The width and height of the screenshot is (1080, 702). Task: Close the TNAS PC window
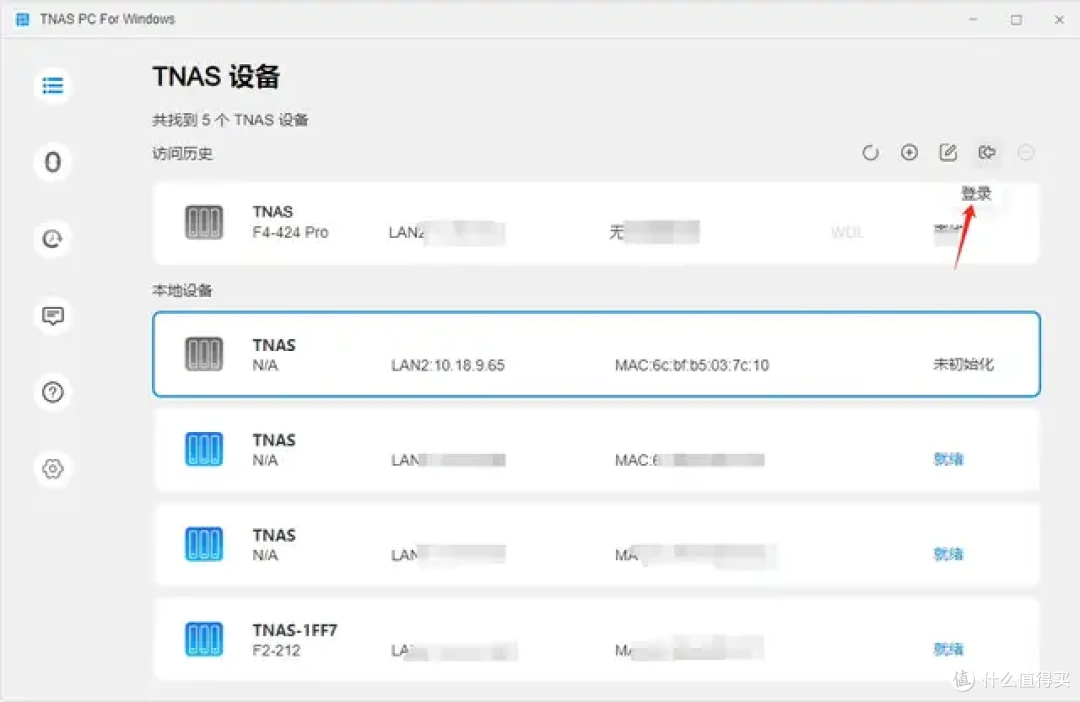coord(1059,19)
